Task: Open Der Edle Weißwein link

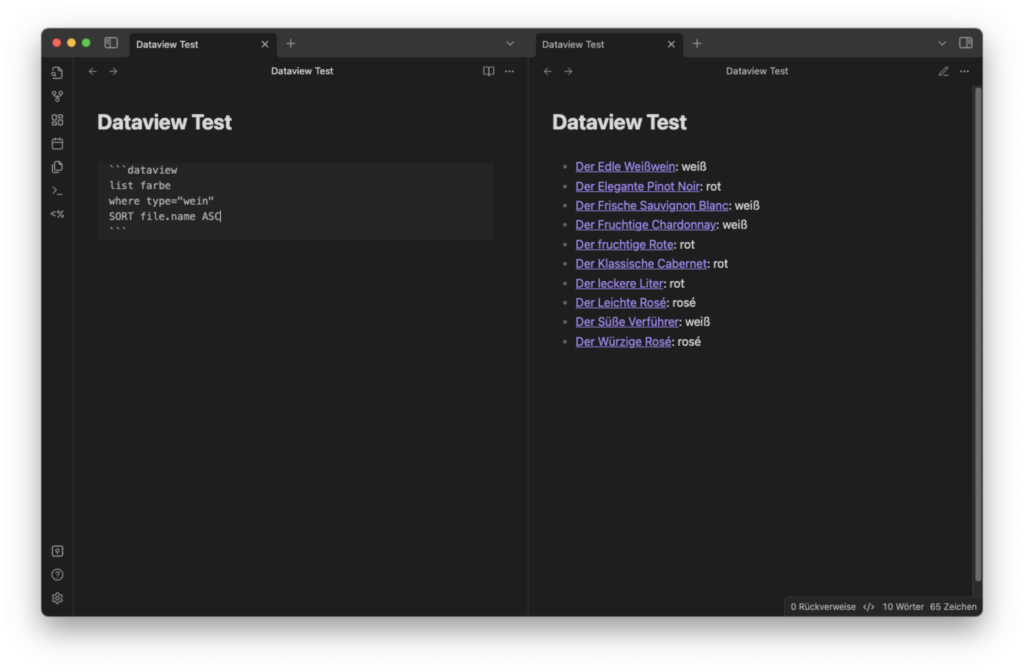Action: coord(625,167)
